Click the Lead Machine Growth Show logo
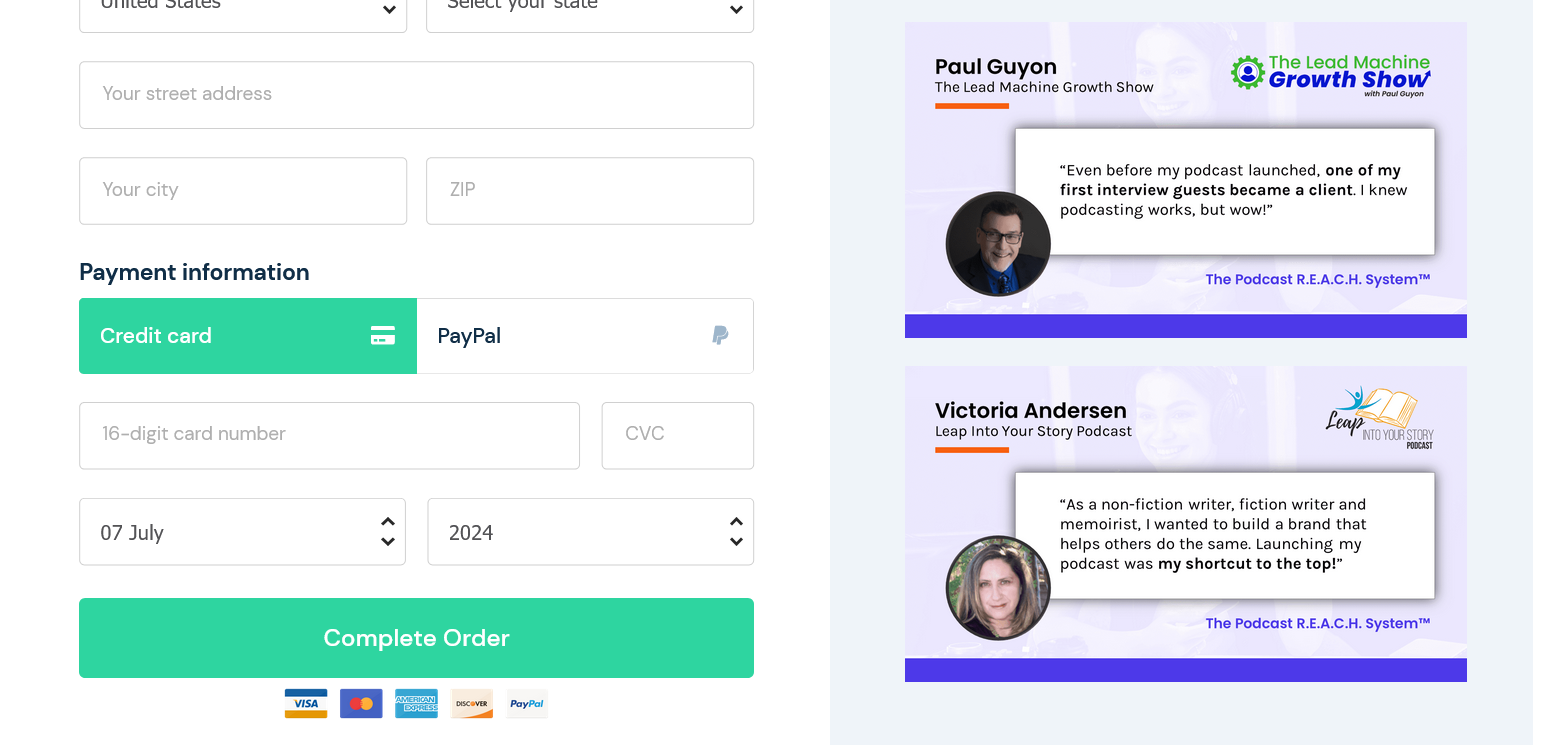This screenshot has height=752, width=1549. [1331, 75]
